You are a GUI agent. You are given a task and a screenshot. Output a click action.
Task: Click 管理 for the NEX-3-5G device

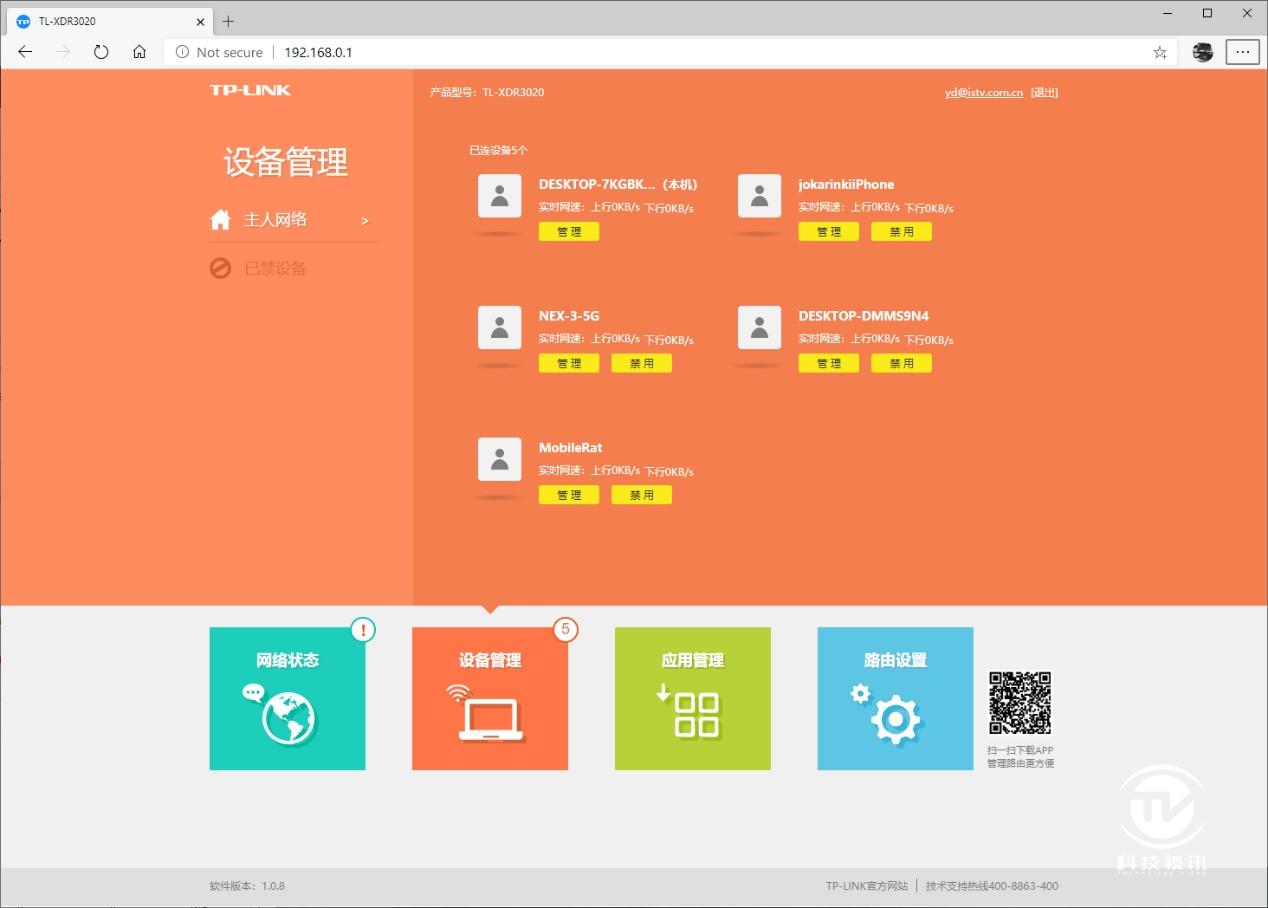point(568,363)
